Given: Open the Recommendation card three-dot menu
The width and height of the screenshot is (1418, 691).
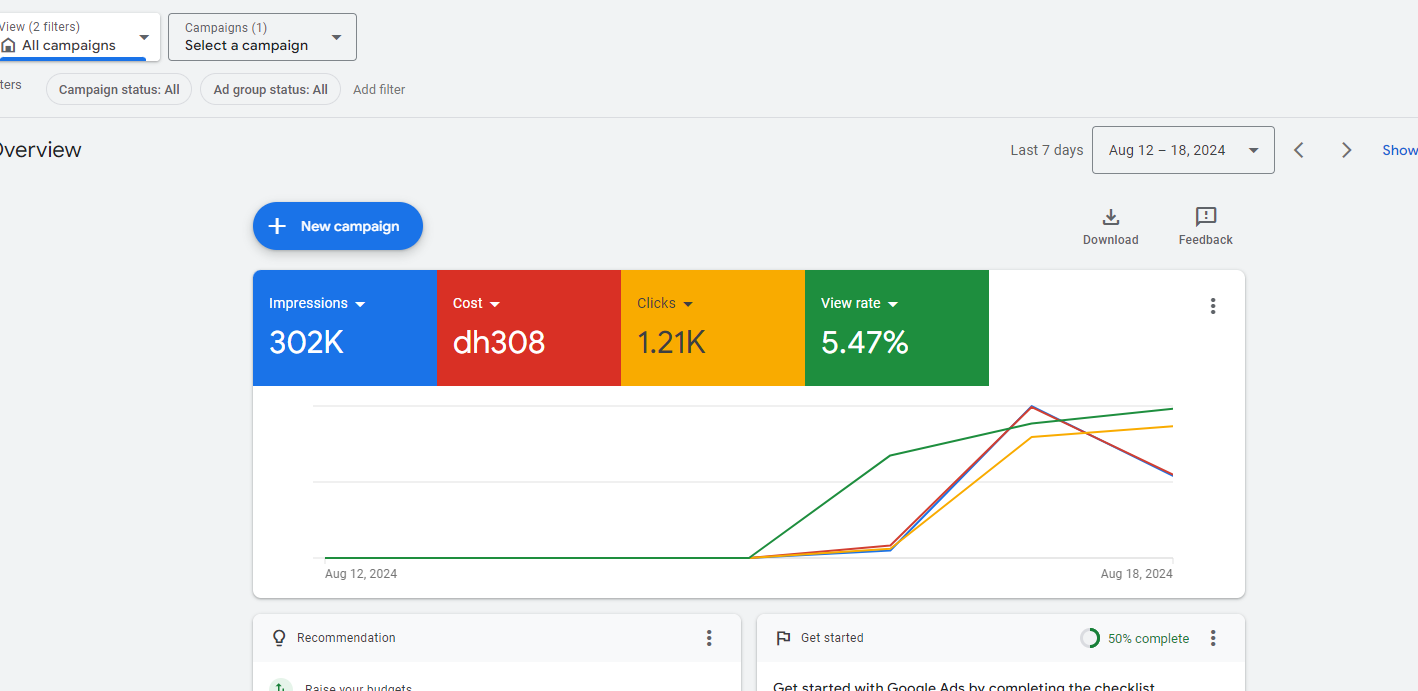Looking at the screenshot, I should (709, 638).
